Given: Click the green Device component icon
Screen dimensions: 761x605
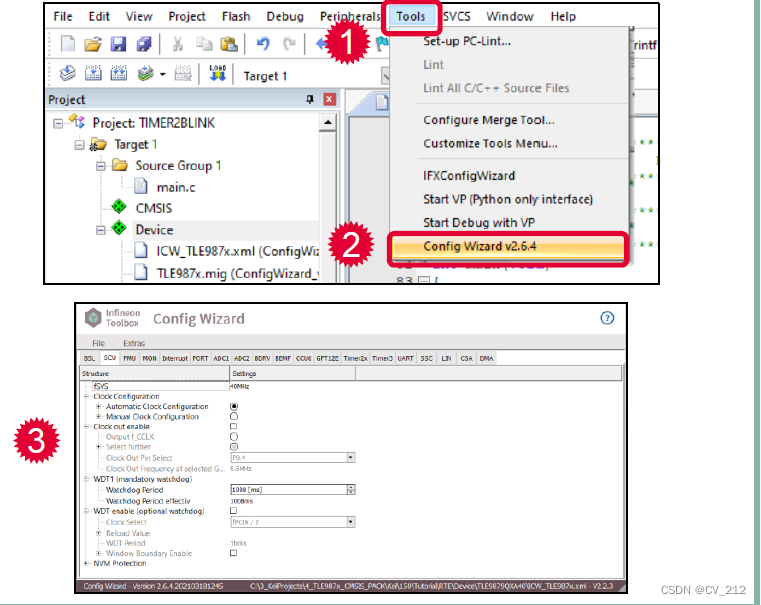Looking at the screenshot, I should [119, 228].
